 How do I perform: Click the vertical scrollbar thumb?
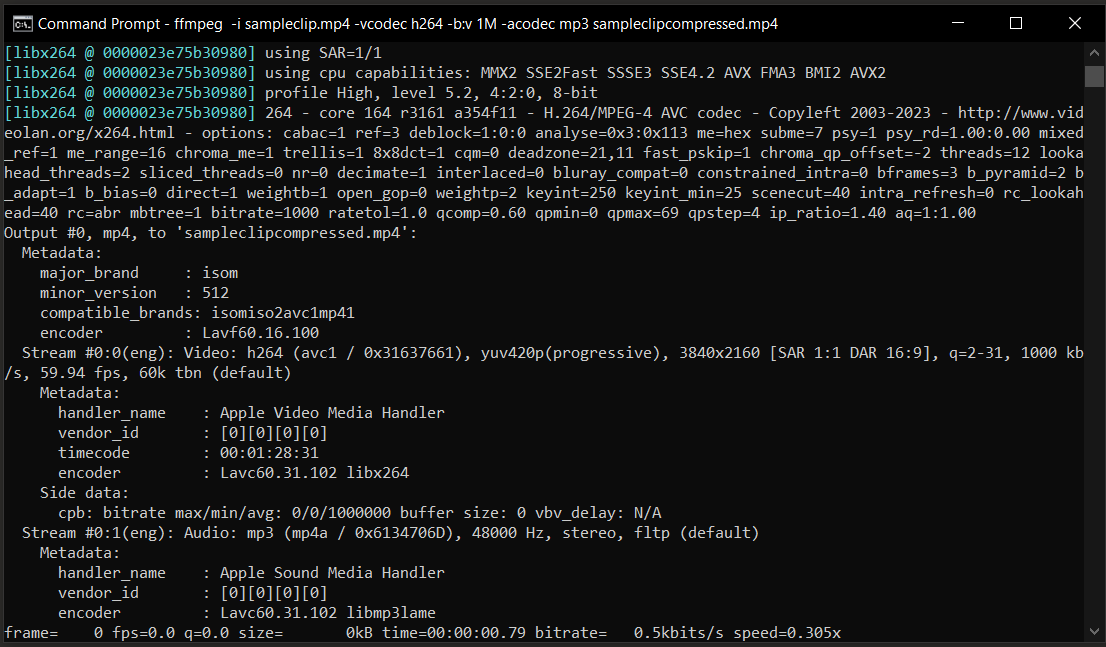click(1094, 78)
